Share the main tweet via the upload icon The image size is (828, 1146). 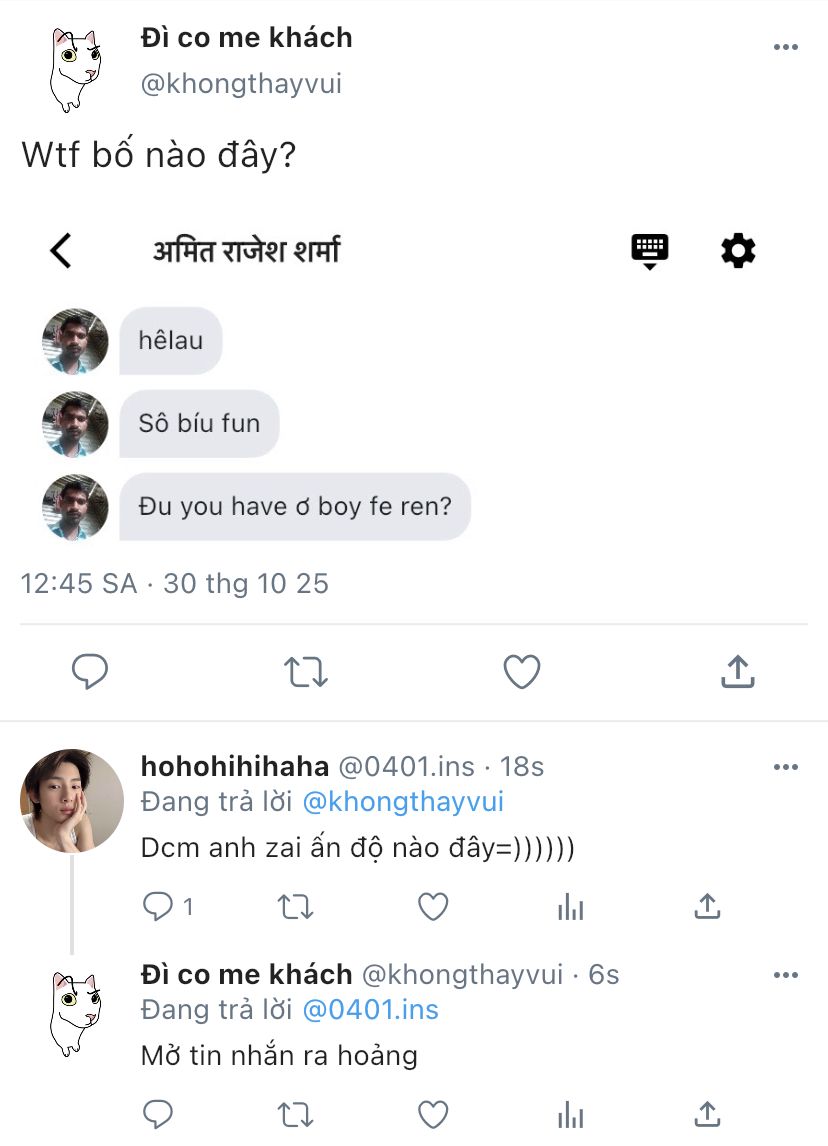737,672
